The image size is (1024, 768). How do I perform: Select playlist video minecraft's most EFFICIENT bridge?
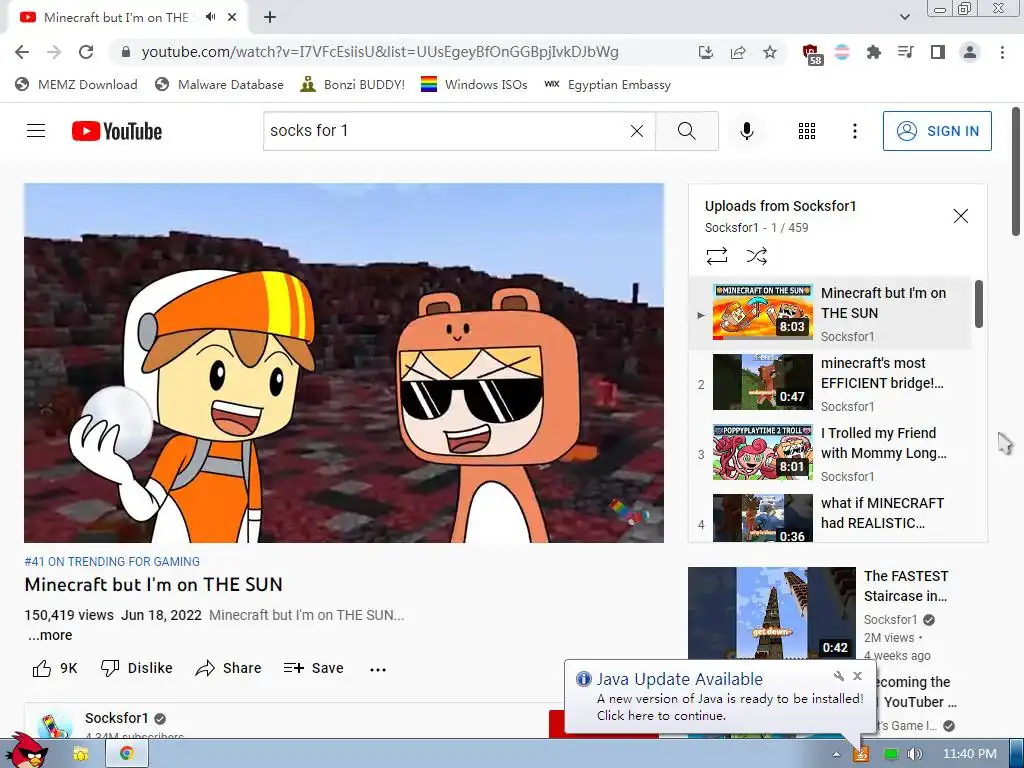point(829,384)
